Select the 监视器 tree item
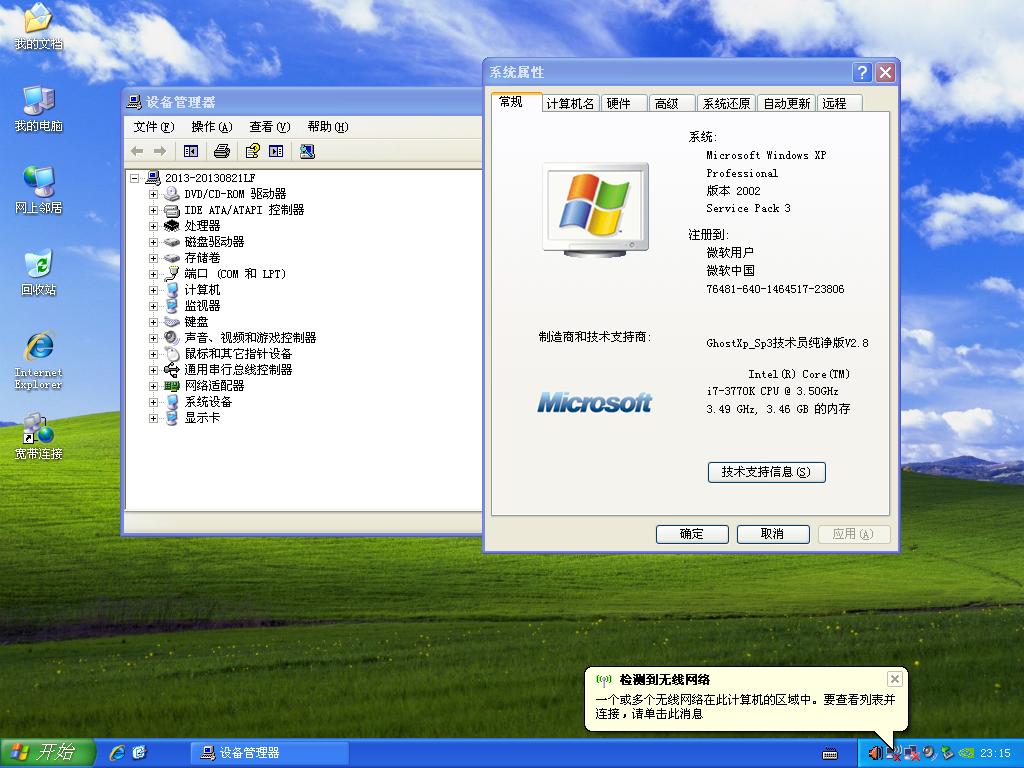 (x=202, y=306)
